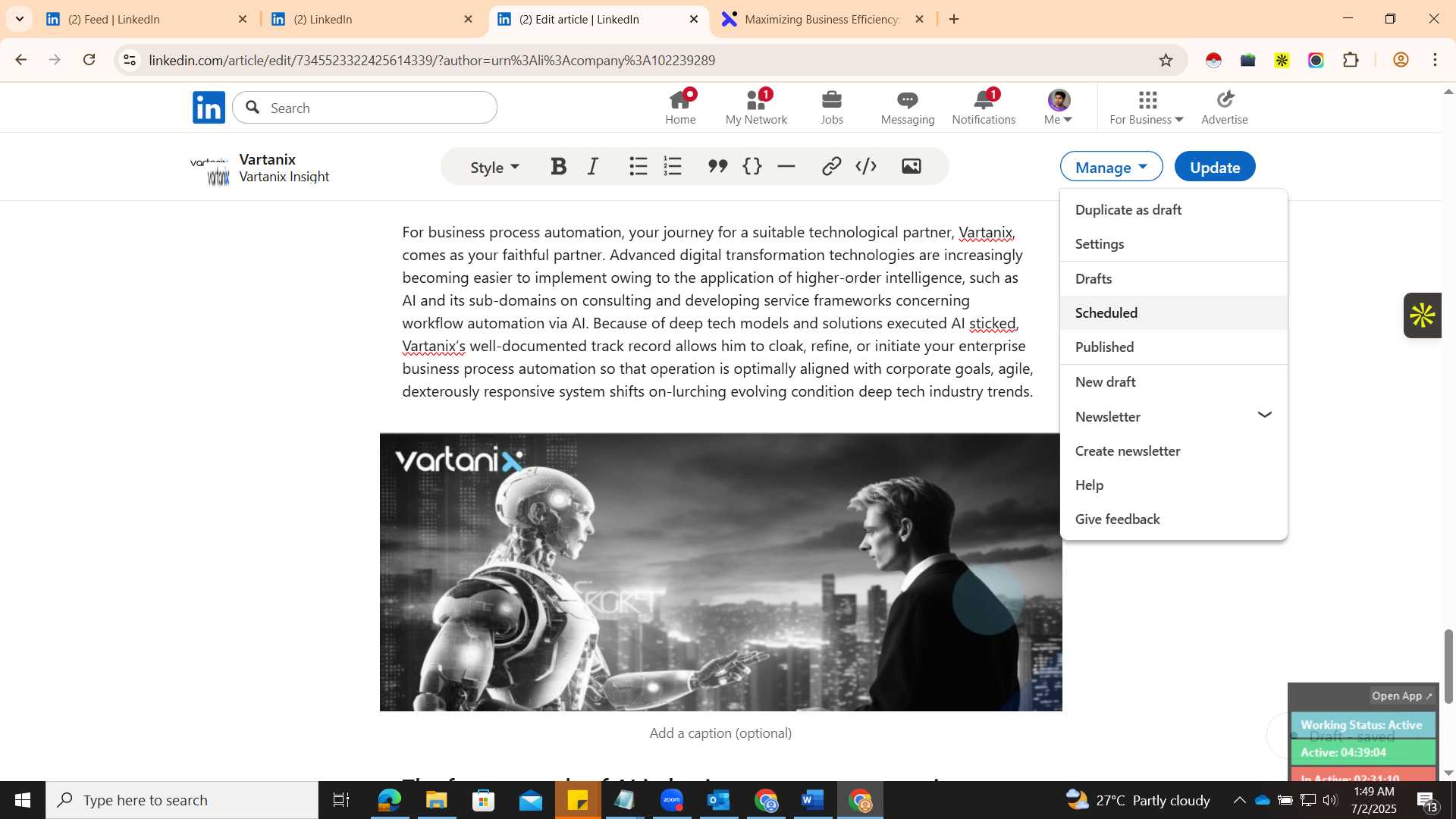Insert a code block with braces icon
Screen dimensions: 1456x819
coord(752,166)
